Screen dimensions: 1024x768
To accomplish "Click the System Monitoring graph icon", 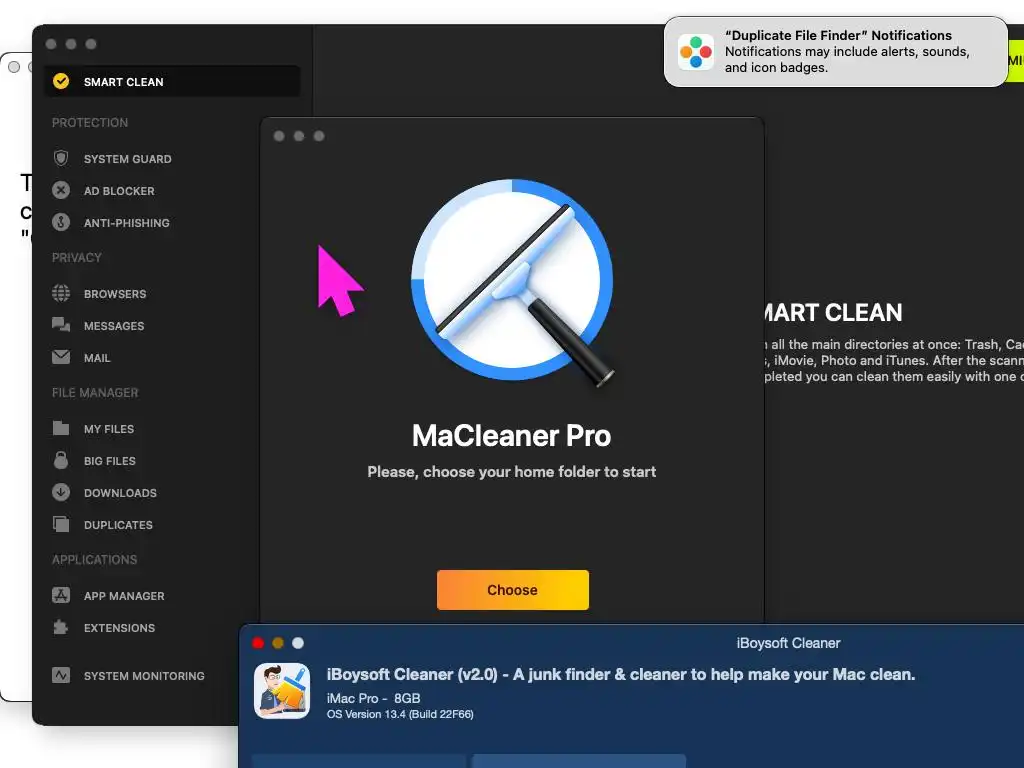I will pyautogui.click(x=61, y=675).
